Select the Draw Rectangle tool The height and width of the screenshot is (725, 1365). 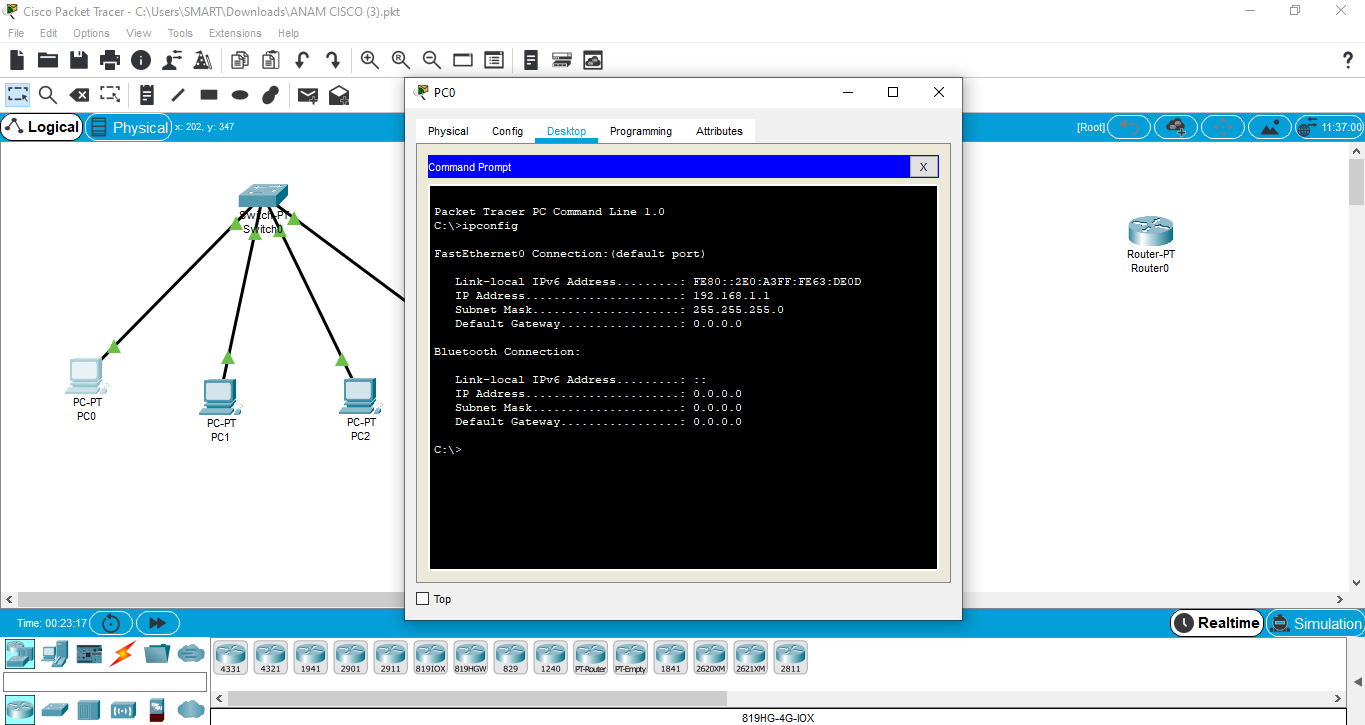[x=209, y=95]
